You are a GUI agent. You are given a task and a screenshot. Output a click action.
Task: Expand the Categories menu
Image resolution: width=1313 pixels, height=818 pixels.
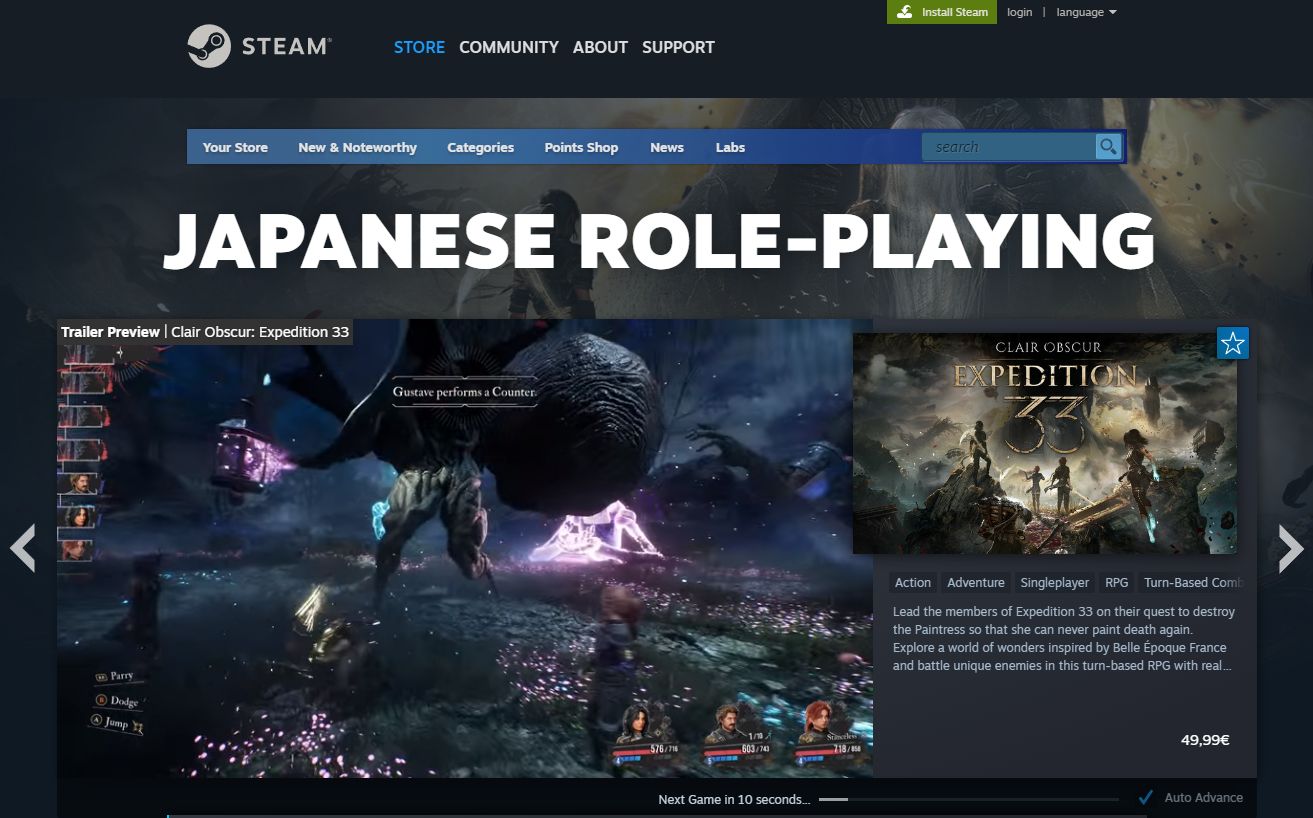480,147
